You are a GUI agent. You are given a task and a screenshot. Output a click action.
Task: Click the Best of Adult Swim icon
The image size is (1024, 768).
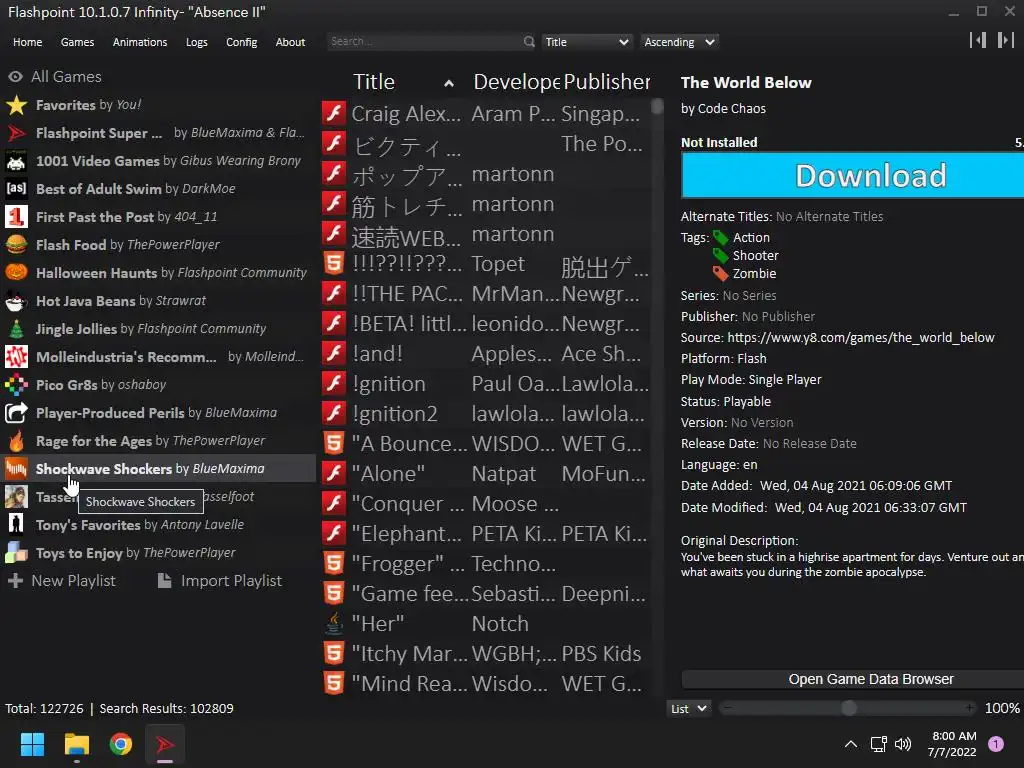[16, 189]
